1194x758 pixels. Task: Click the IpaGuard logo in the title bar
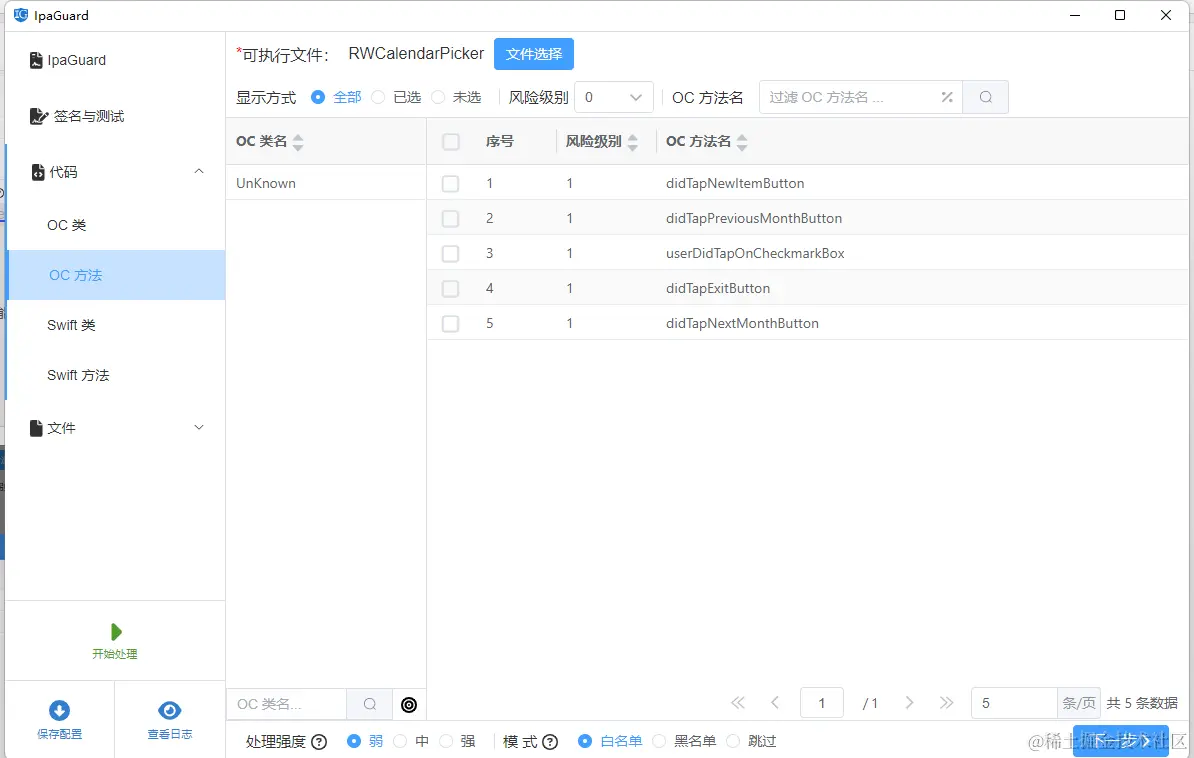(x=18, y=15)
